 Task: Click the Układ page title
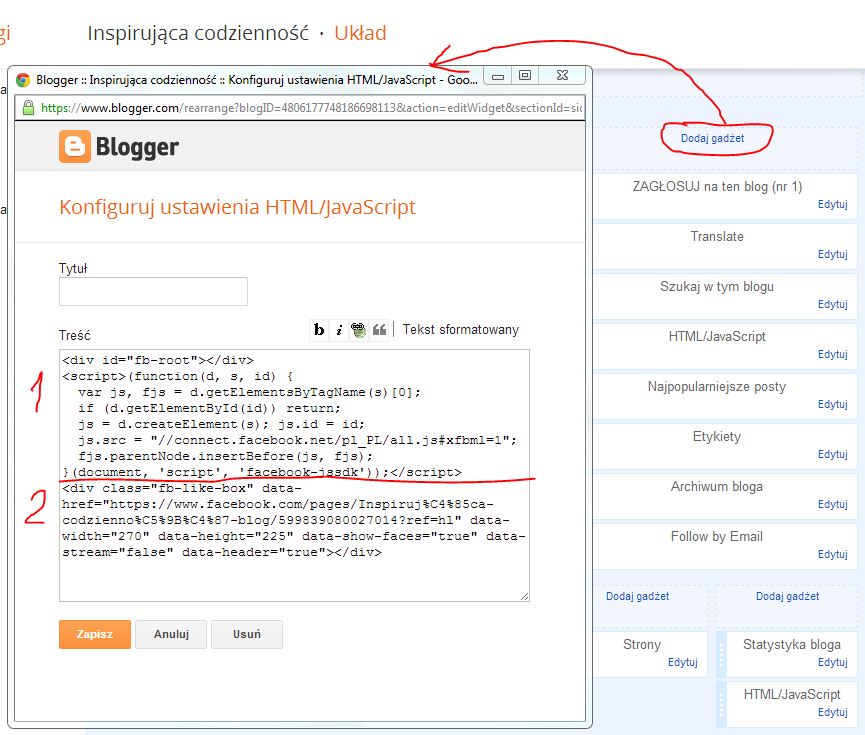point(360,33)
